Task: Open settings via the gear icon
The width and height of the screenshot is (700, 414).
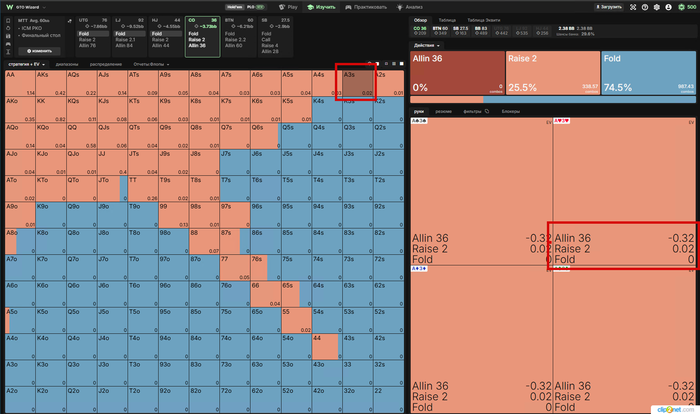Action: click(656, 7)
